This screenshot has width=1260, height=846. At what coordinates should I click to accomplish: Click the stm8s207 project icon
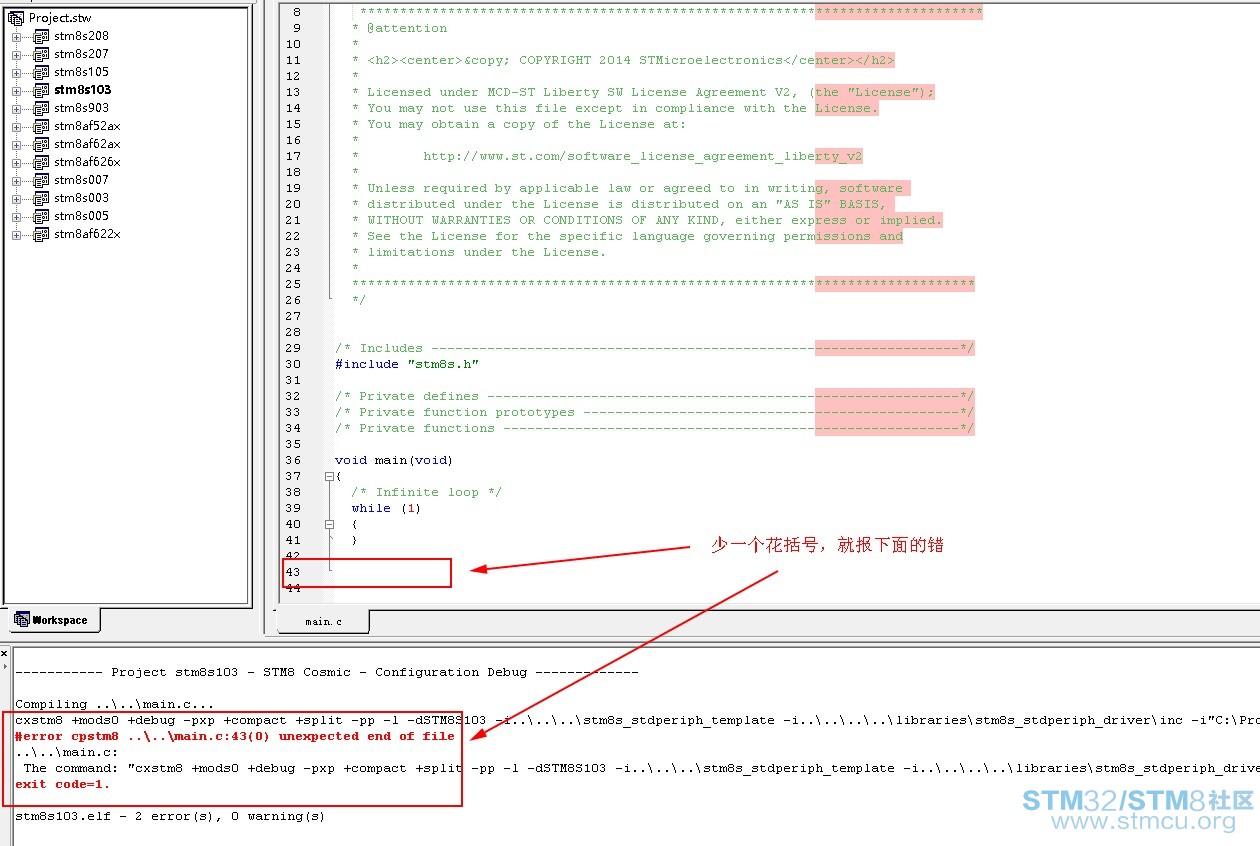[41, 54]
